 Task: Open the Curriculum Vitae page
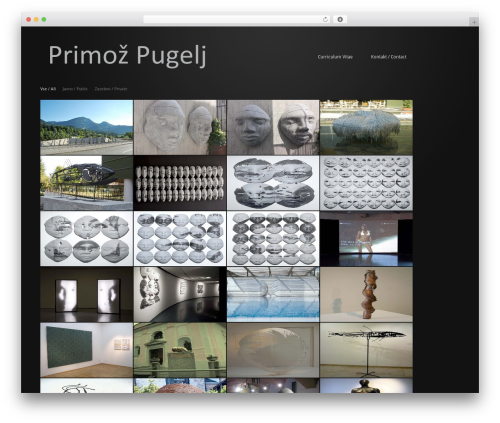click(x=335, y=57)
